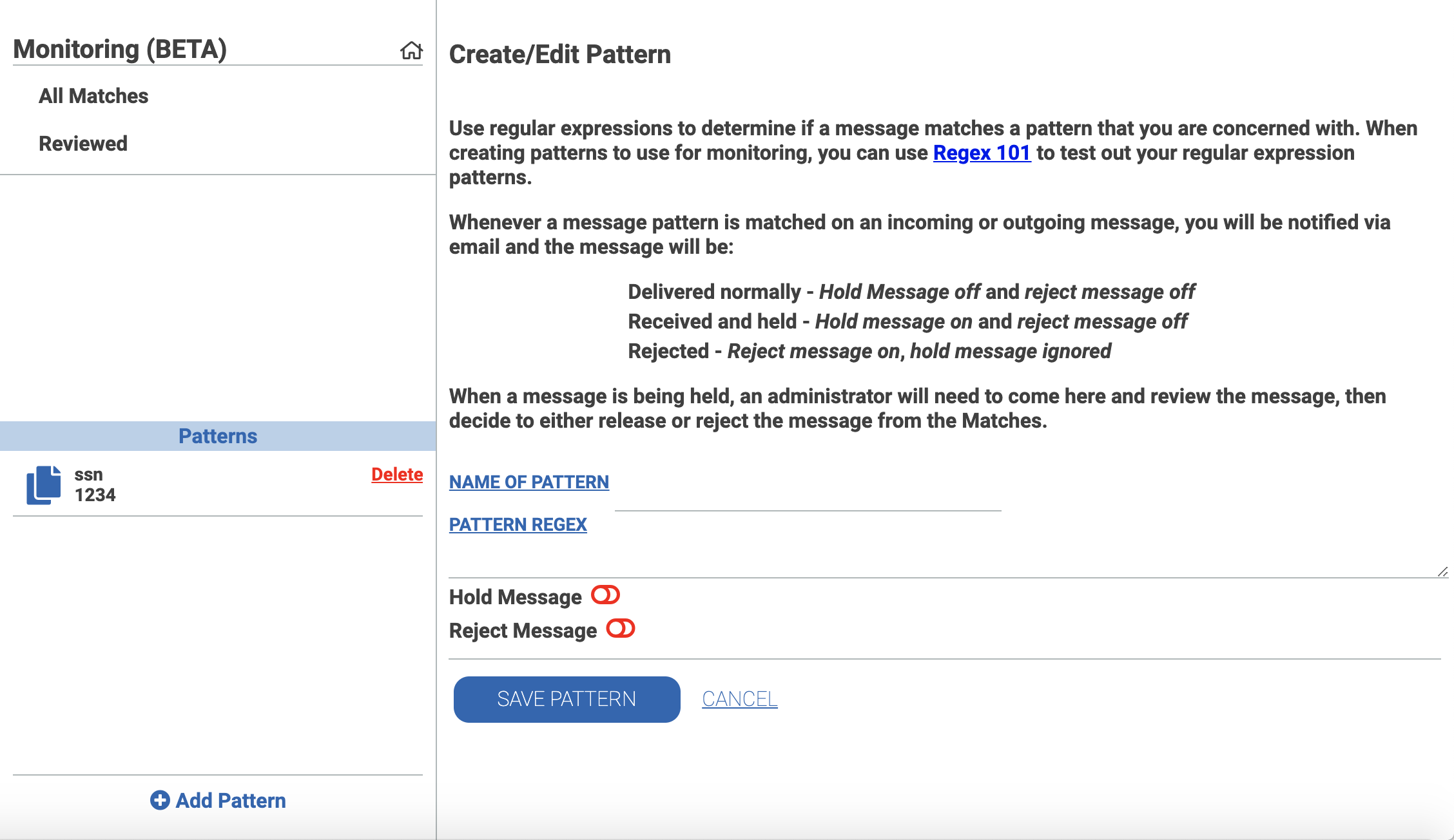Click the Monitoring (BETA) heading
The width and height of the screenshot is (1454, 840).
coord(120,49)
